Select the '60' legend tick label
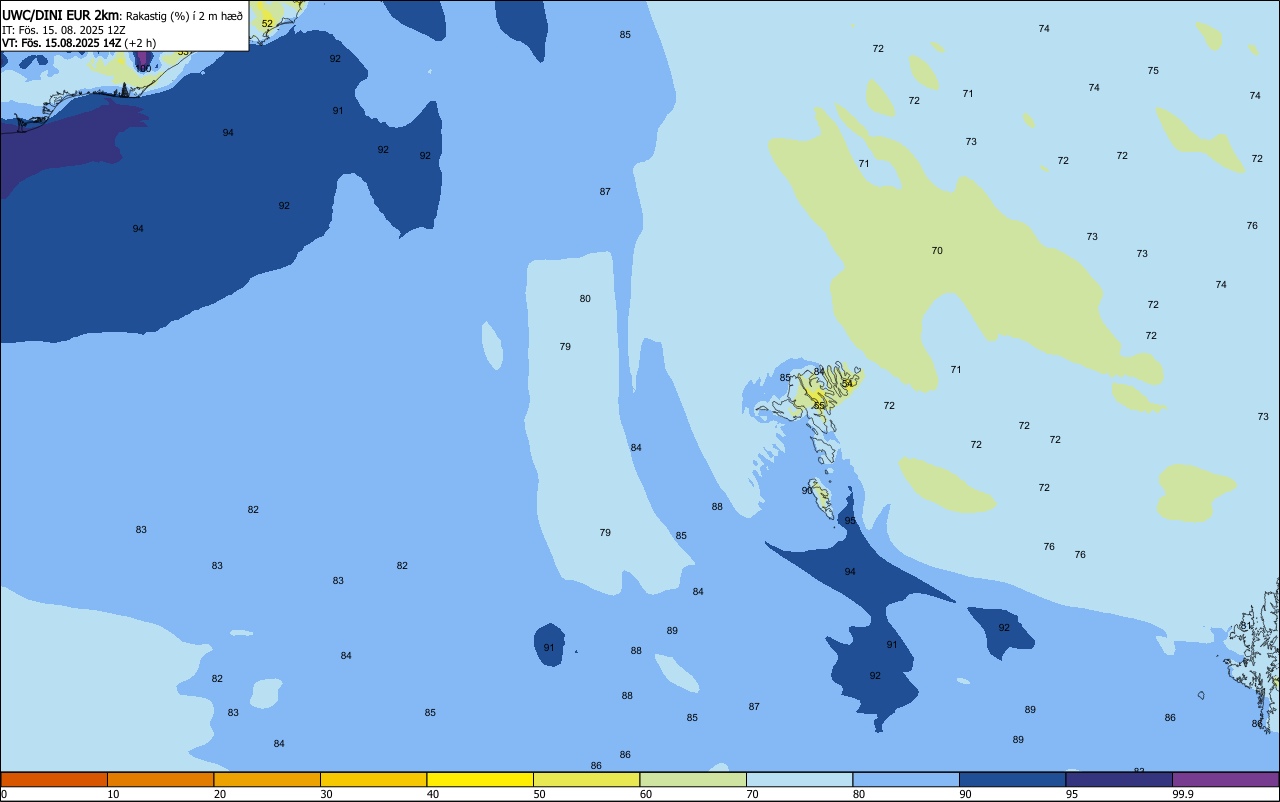 [x=646, y=794]
